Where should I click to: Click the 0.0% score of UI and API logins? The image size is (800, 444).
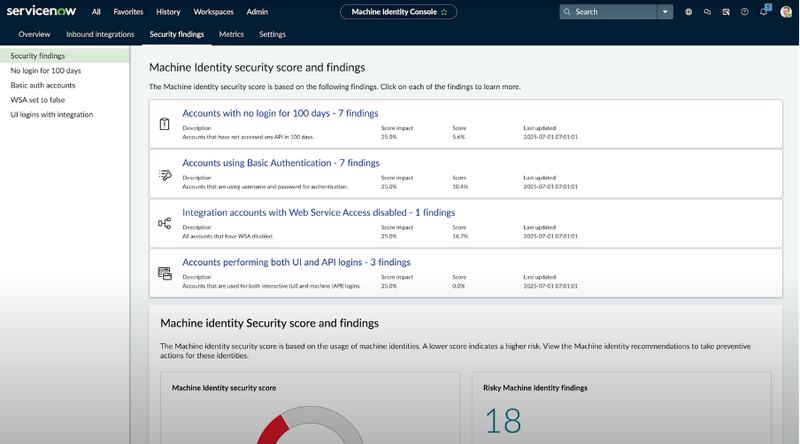(458, 286)
